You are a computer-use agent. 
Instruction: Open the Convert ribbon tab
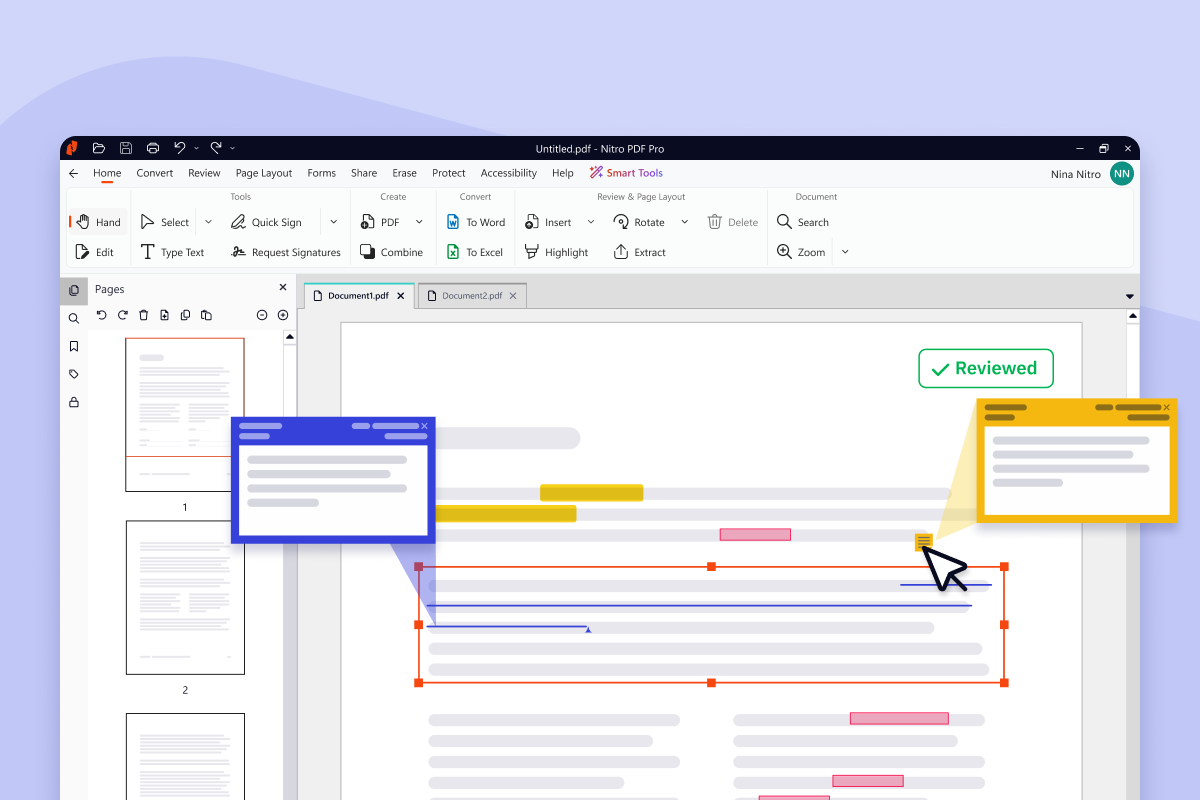tap(155, 173)
